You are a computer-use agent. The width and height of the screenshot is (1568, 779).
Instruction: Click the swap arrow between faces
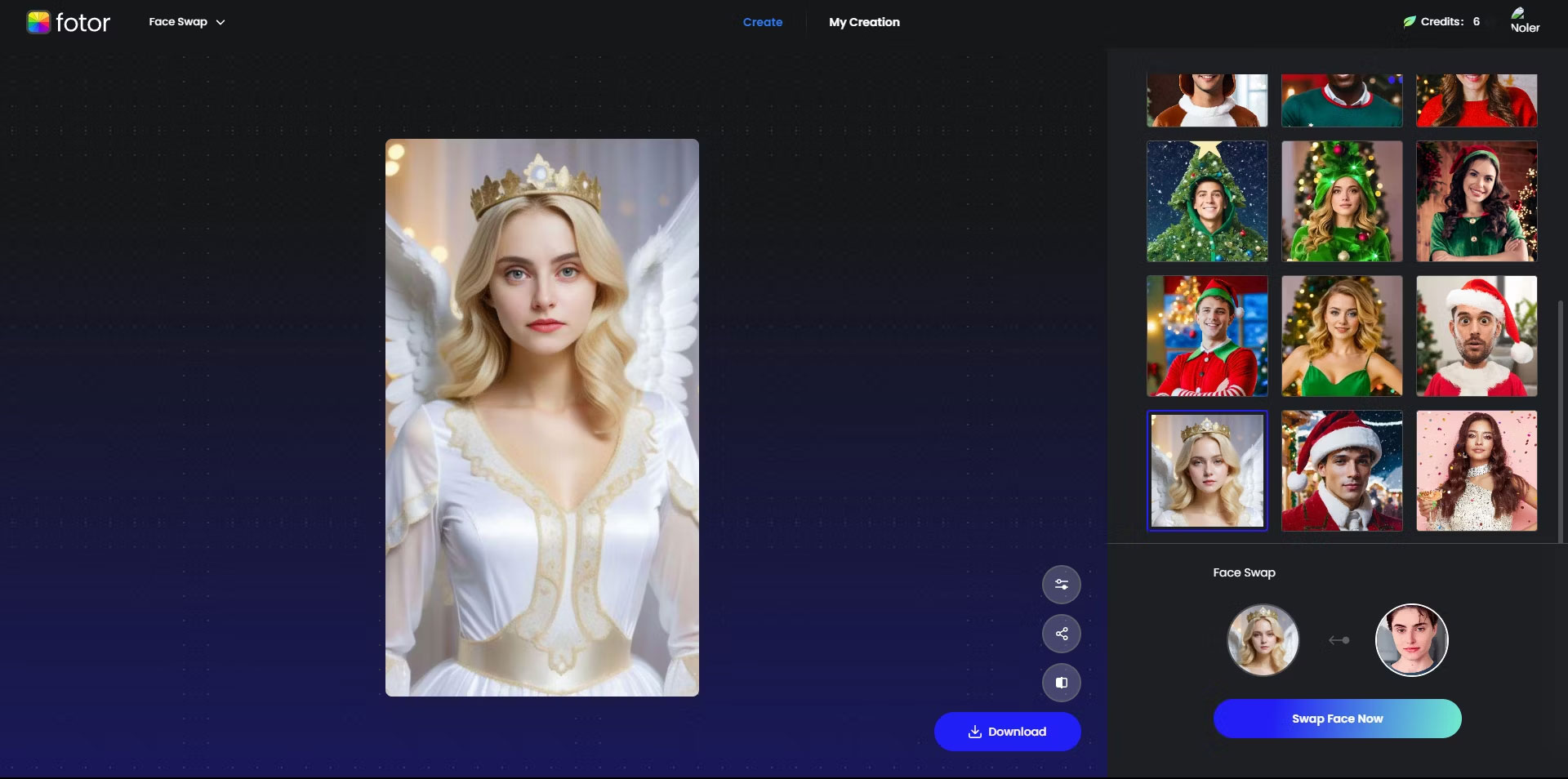coord(1339,640)
